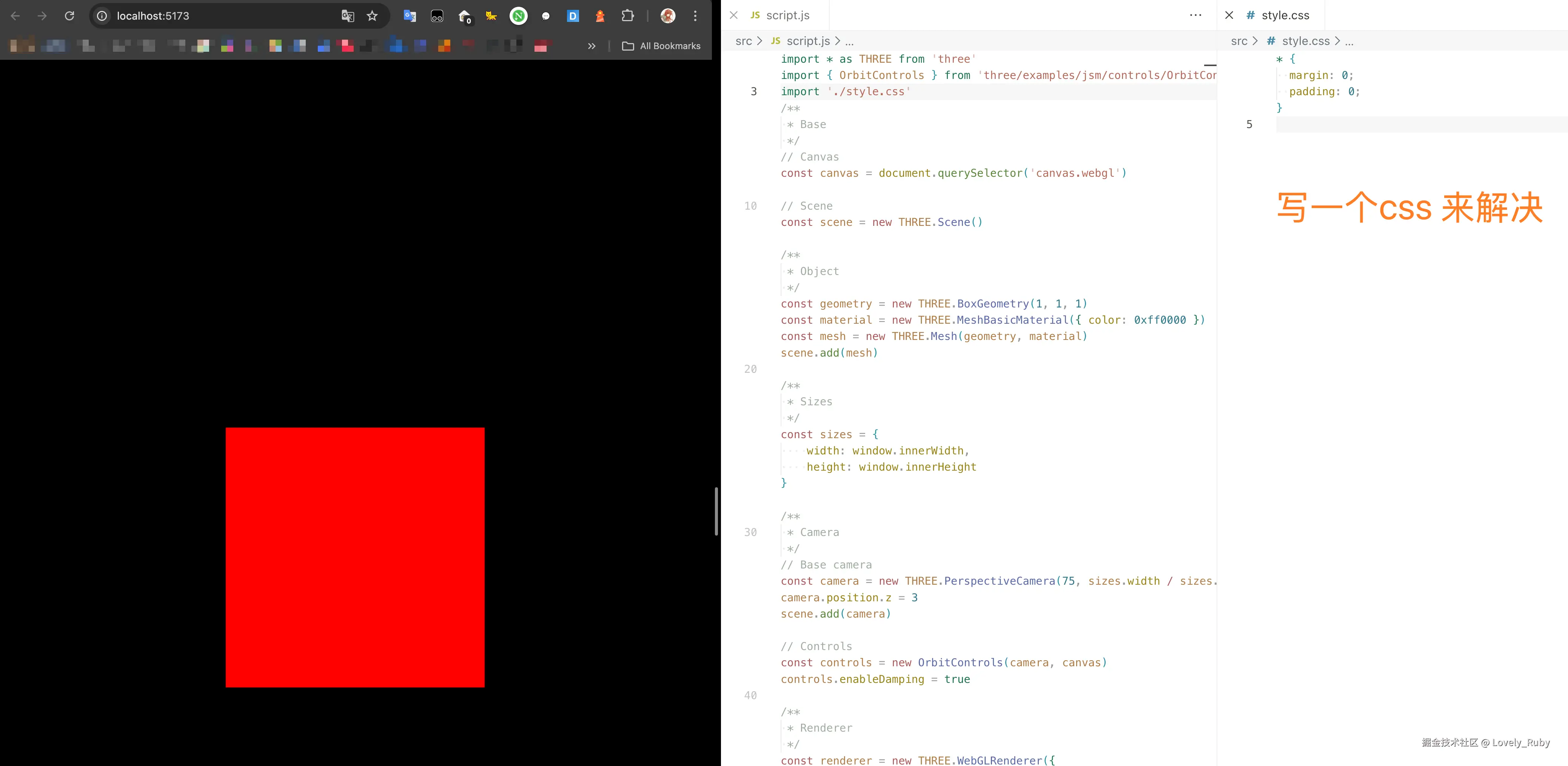Open script.js editor more actions
Screen dimensions: 1568x766
(x=1195, y=15)
